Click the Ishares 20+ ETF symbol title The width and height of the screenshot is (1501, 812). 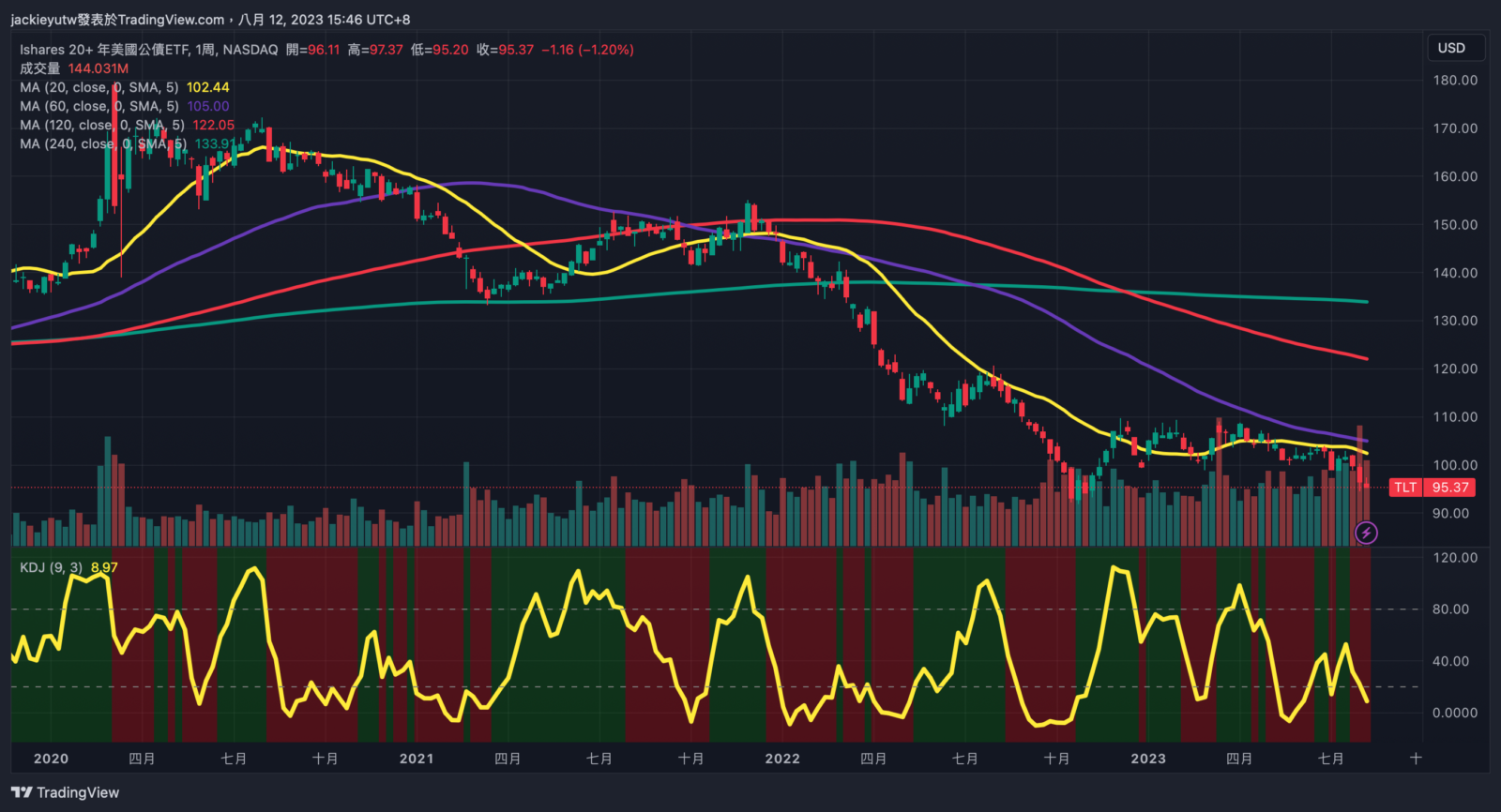coord(148,50)
